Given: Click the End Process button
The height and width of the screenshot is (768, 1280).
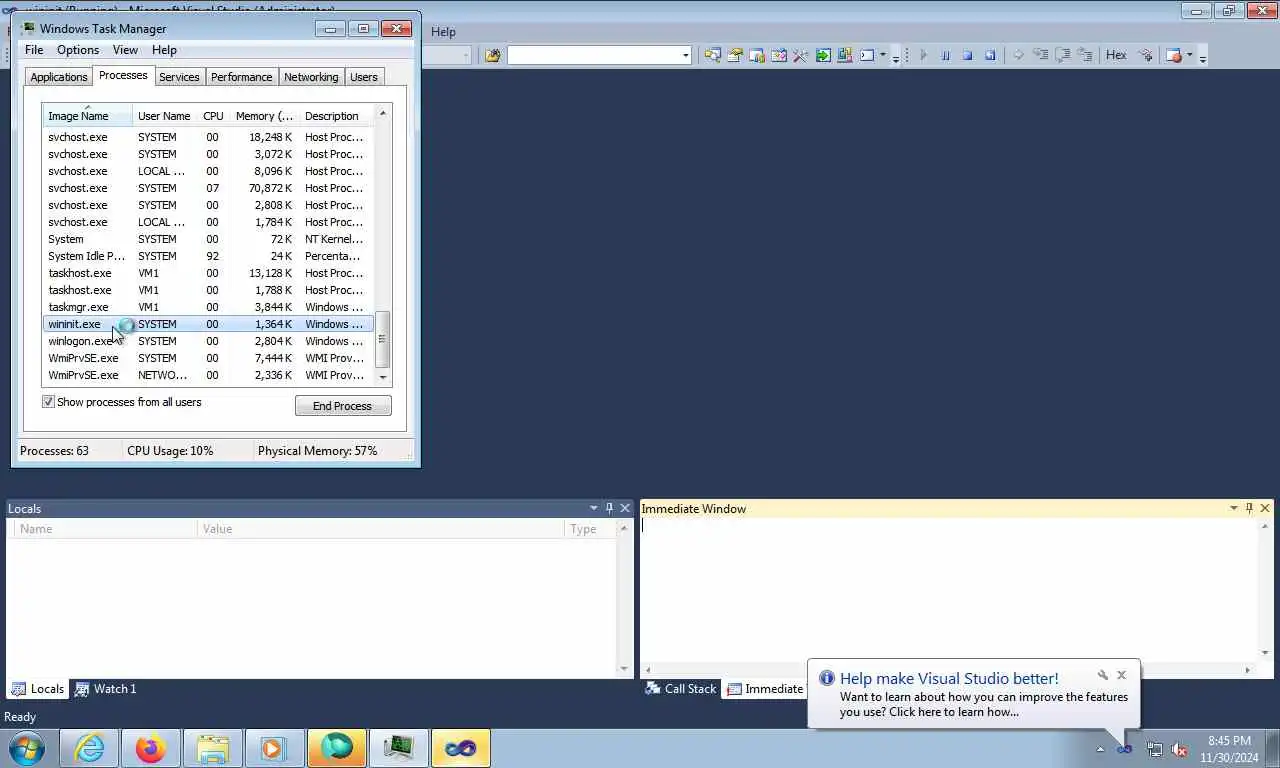Looking at the screenshot, I should pos(343,406).
